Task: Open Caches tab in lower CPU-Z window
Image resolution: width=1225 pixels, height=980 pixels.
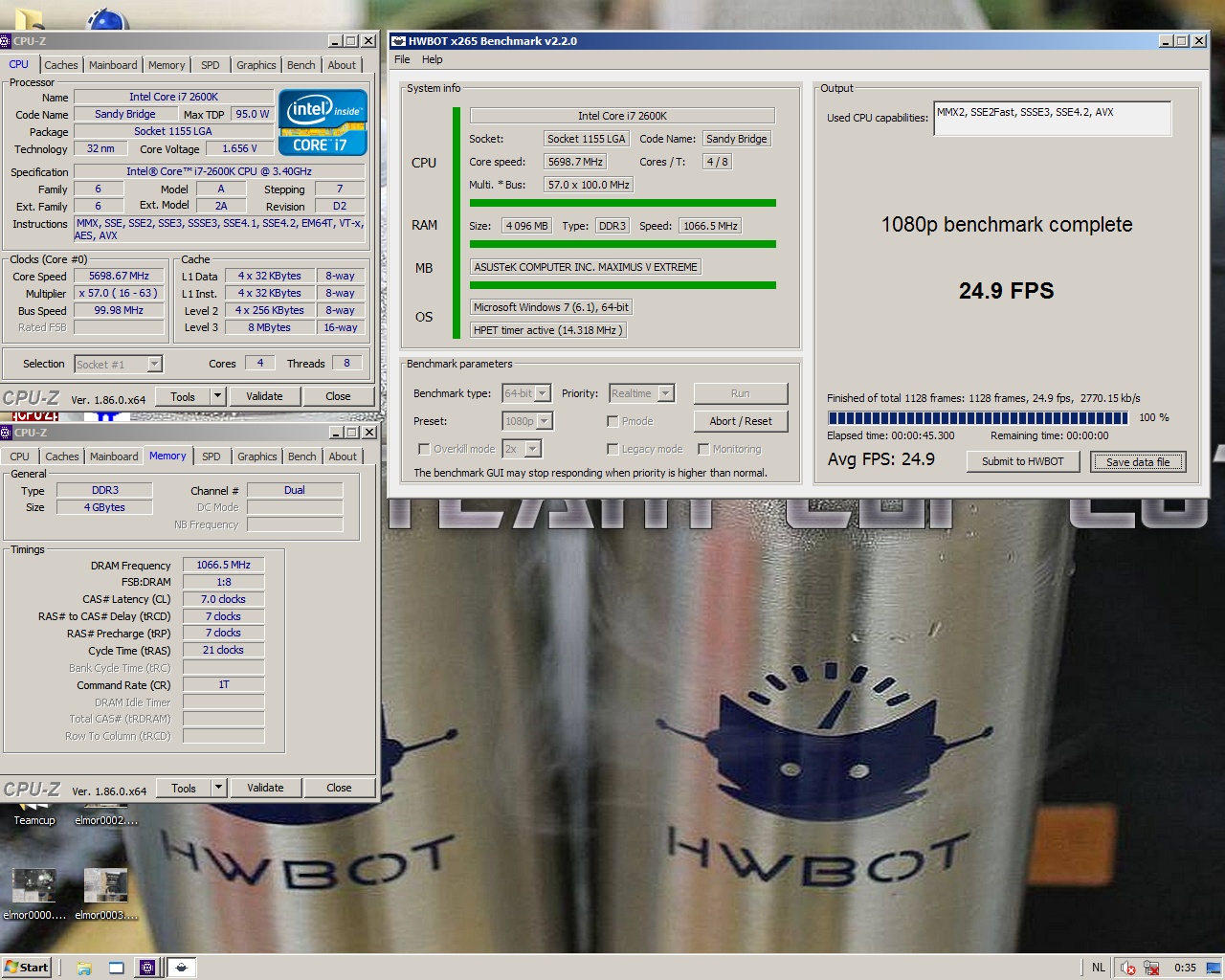Action: click(x=62, y=457)
